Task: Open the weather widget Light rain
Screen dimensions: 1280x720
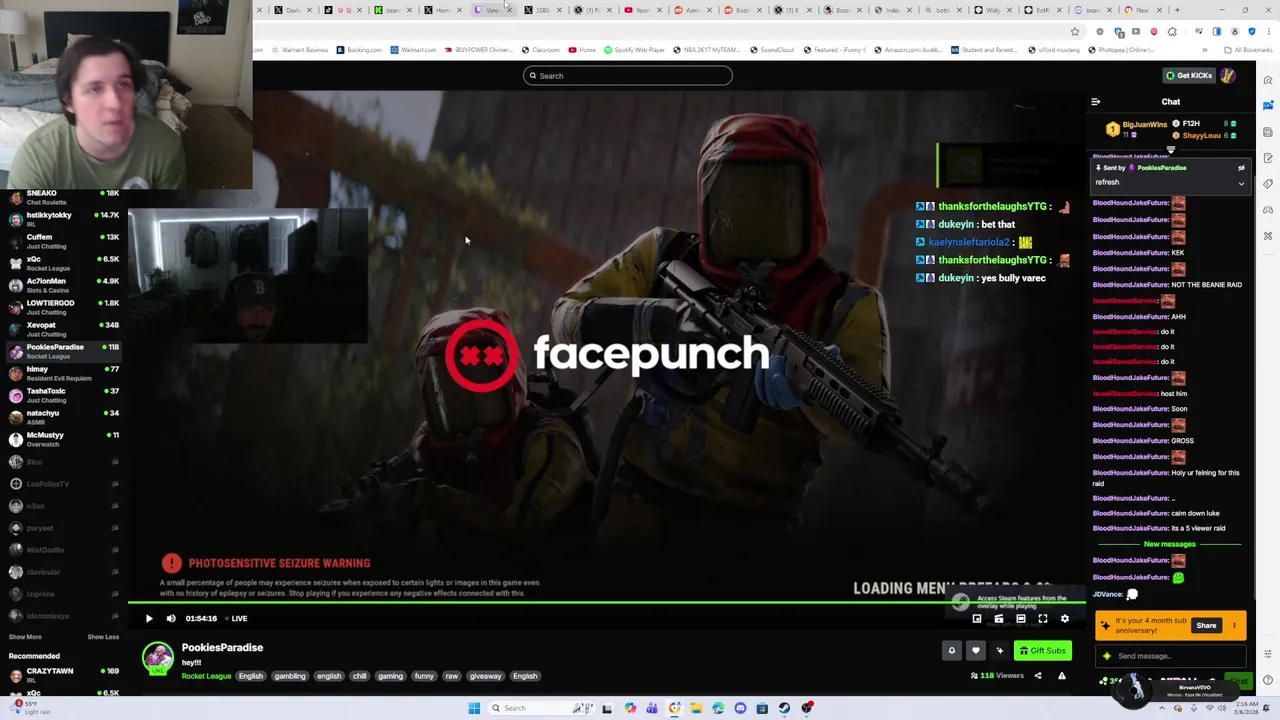Action: pos(28,707)
